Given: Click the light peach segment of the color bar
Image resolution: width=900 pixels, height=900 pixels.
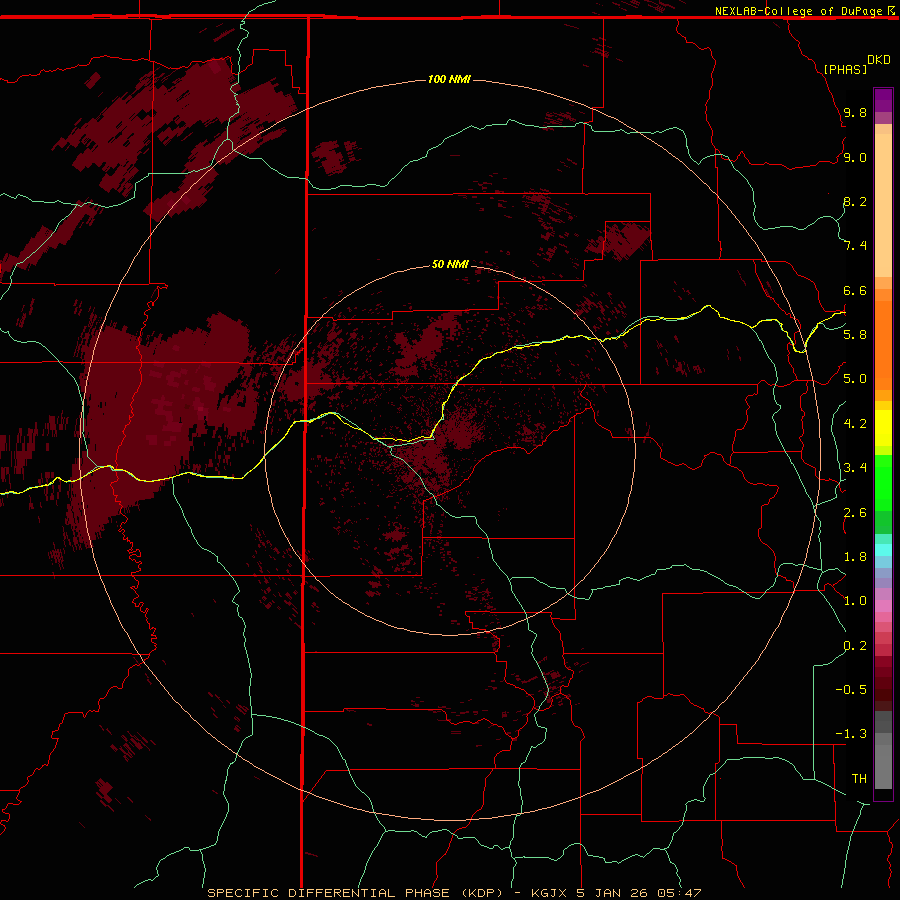Looking at the screenshot, I should (x=883, y=205).
